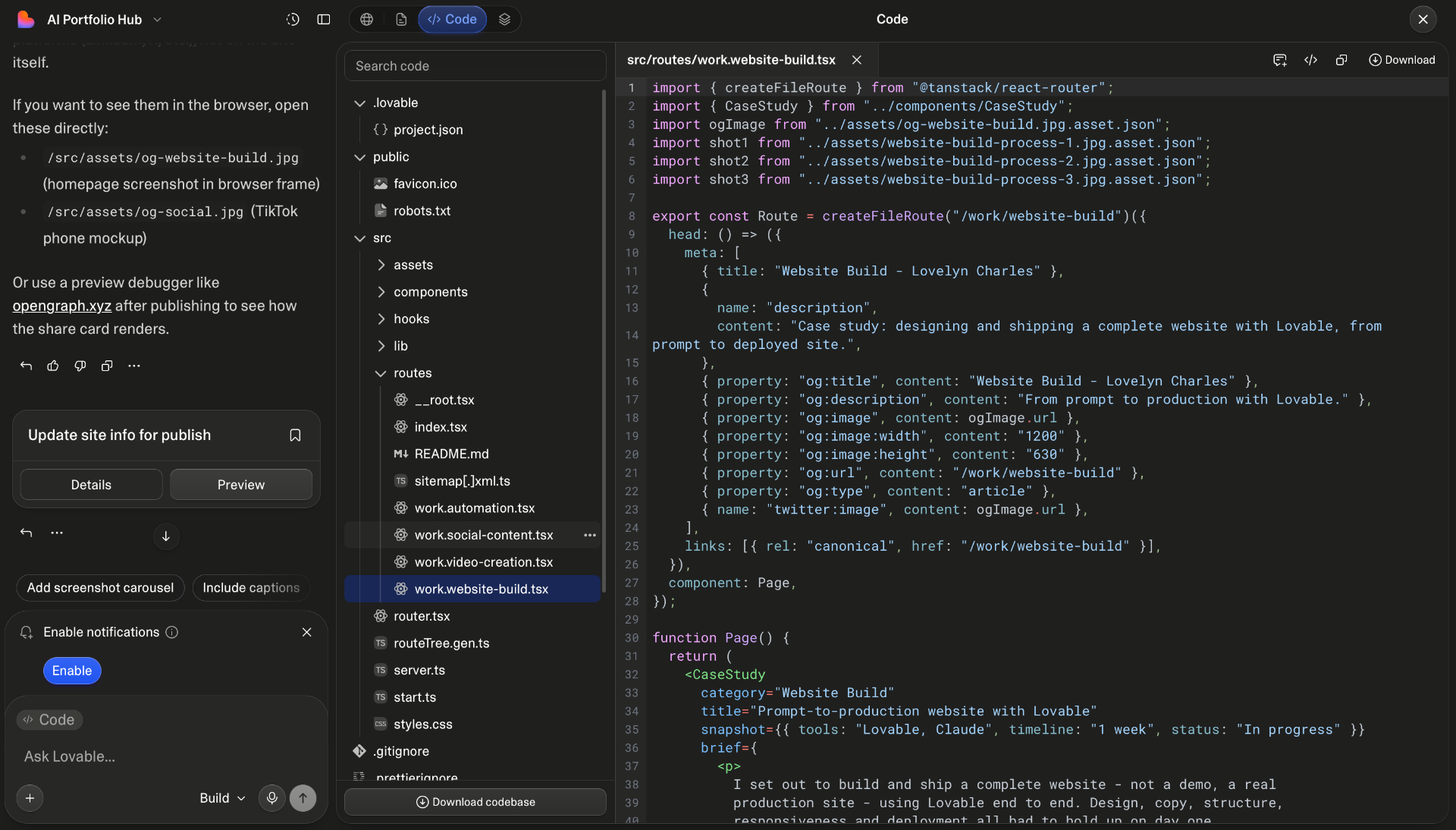Close the work.website-build.tsx file tab

coord(857,60)
